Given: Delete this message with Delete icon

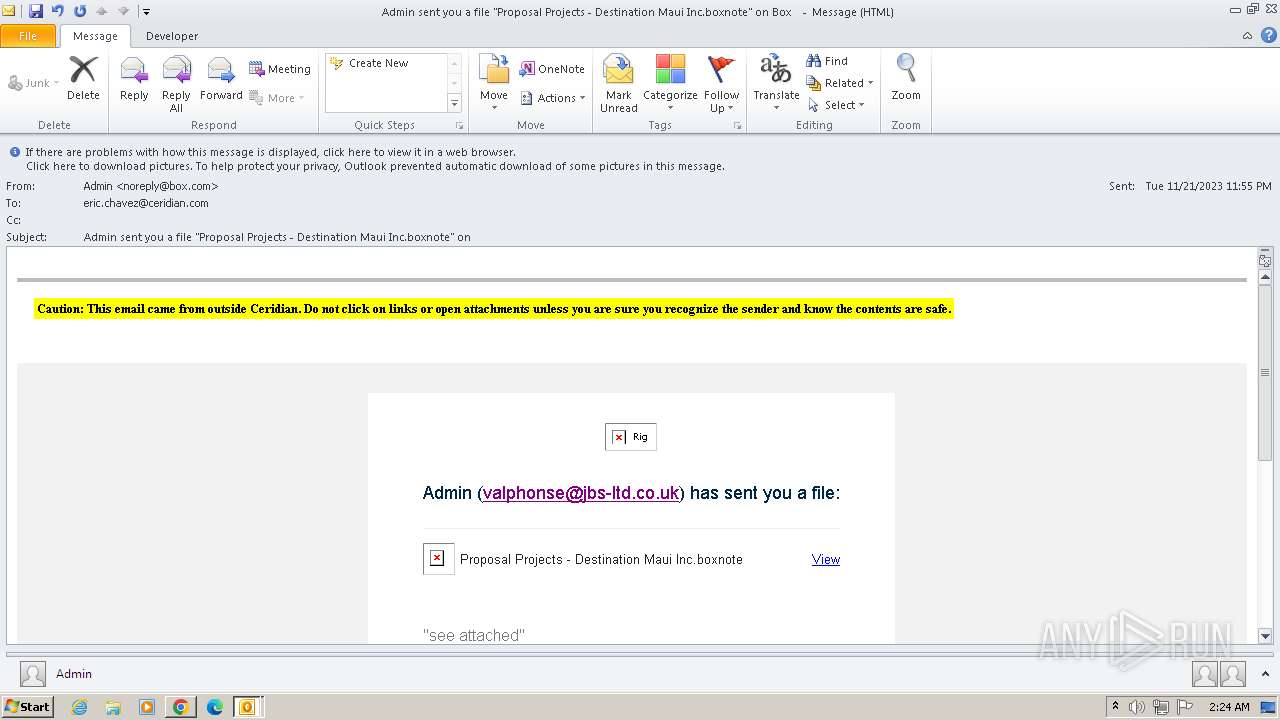Looking at the screenshot, I should [x=83, y=78].
